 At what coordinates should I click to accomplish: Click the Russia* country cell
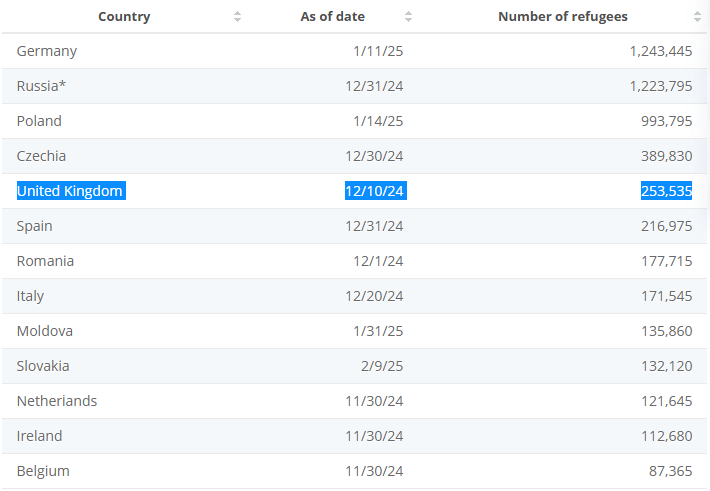(x=42, y=86)
